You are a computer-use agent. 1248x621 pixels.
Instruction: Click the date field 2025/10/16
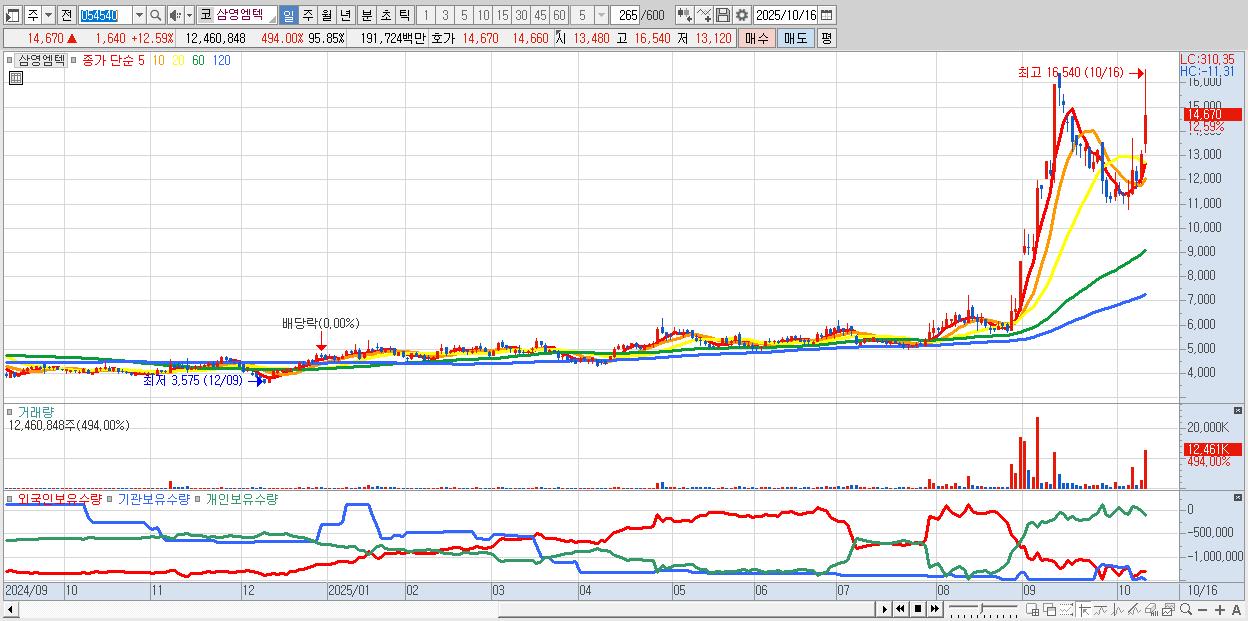pos(786,15)
